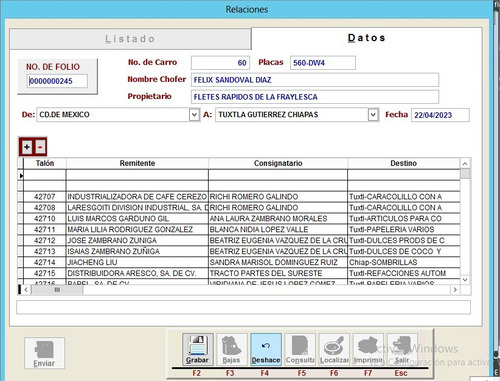
Task: Open the Consulta document button
Action: pyautogui.click(x=300, y=349)
